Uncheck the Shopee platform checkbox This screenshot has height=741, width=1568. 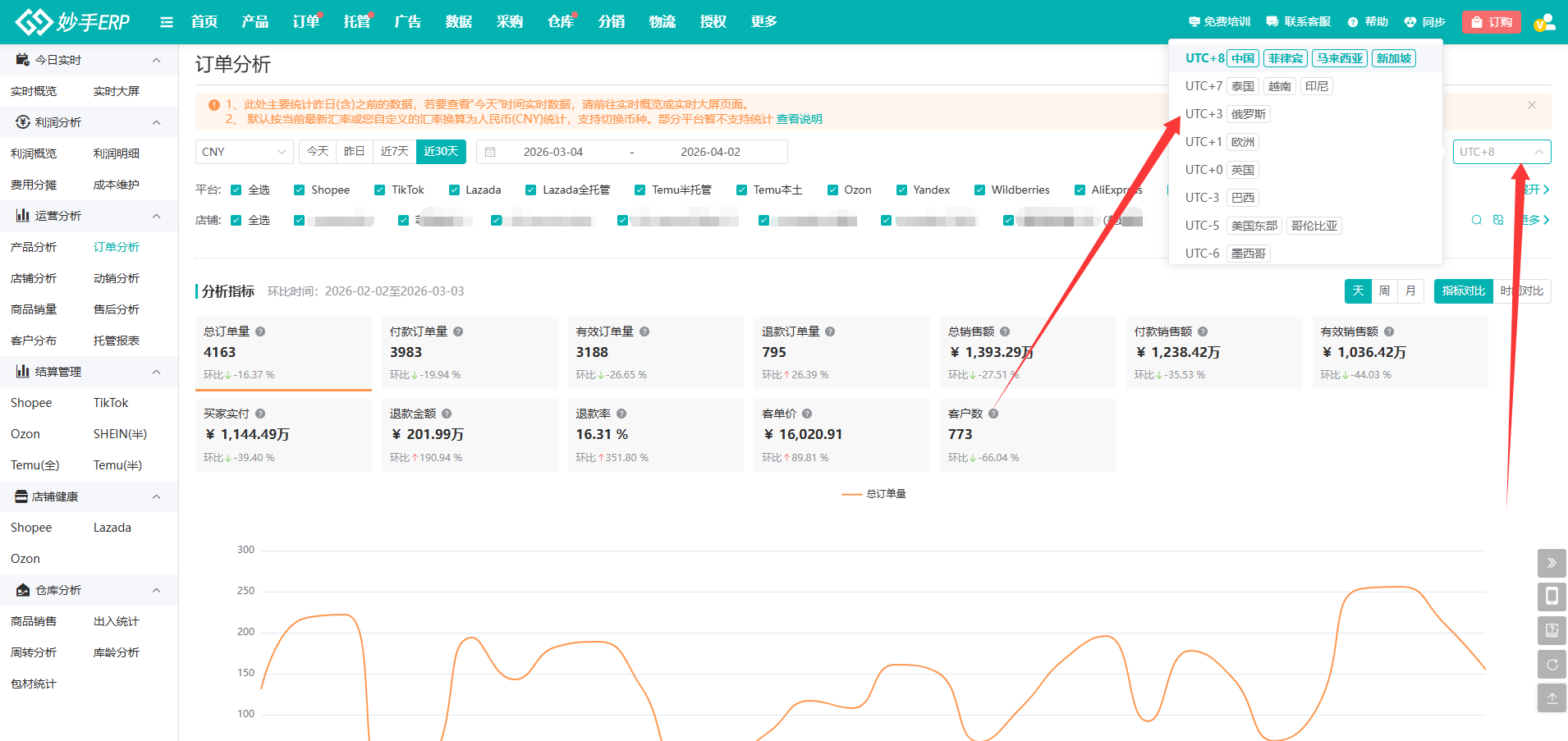point(300,190)
